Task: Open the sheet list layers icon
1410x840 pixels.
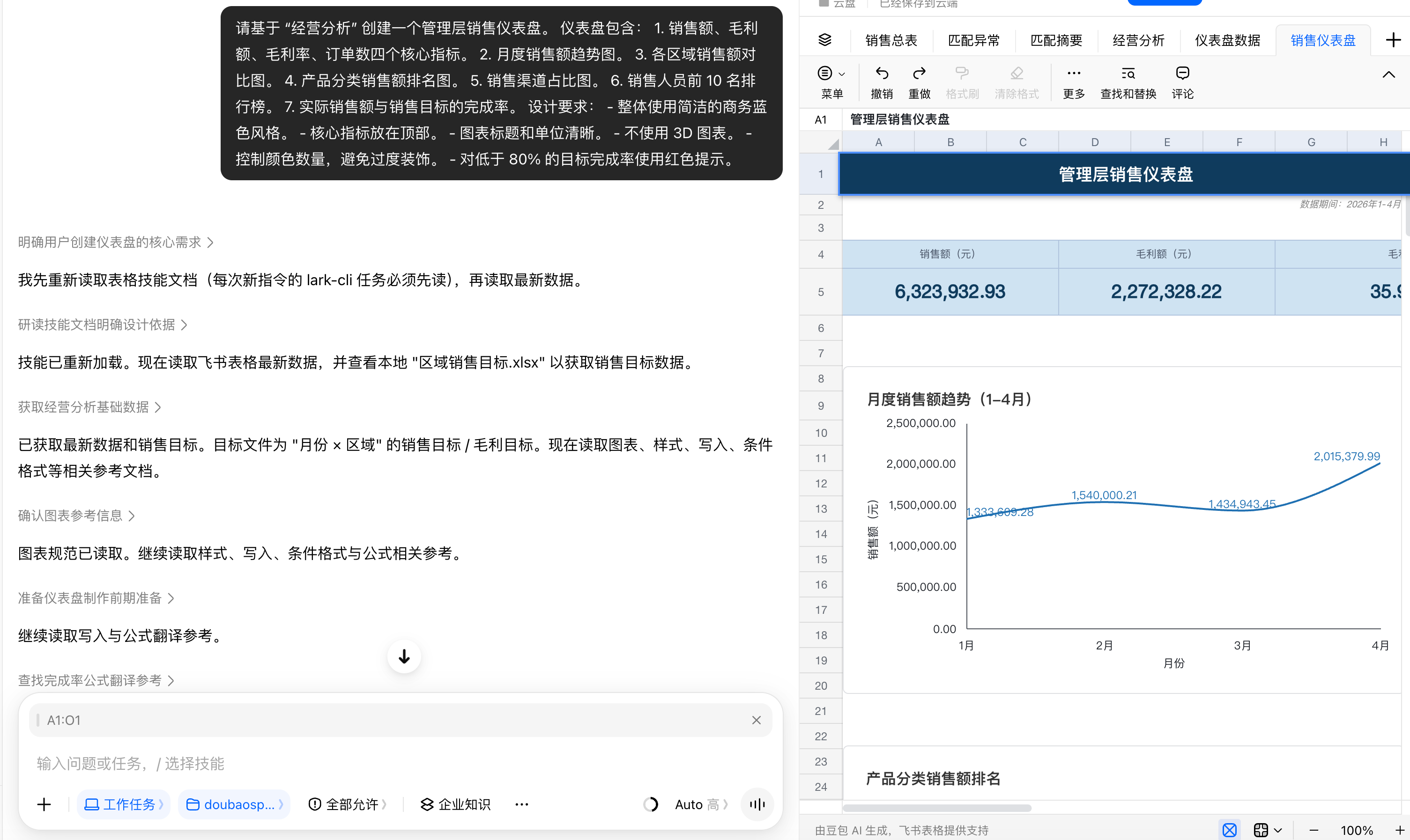Action: (825, 40)
